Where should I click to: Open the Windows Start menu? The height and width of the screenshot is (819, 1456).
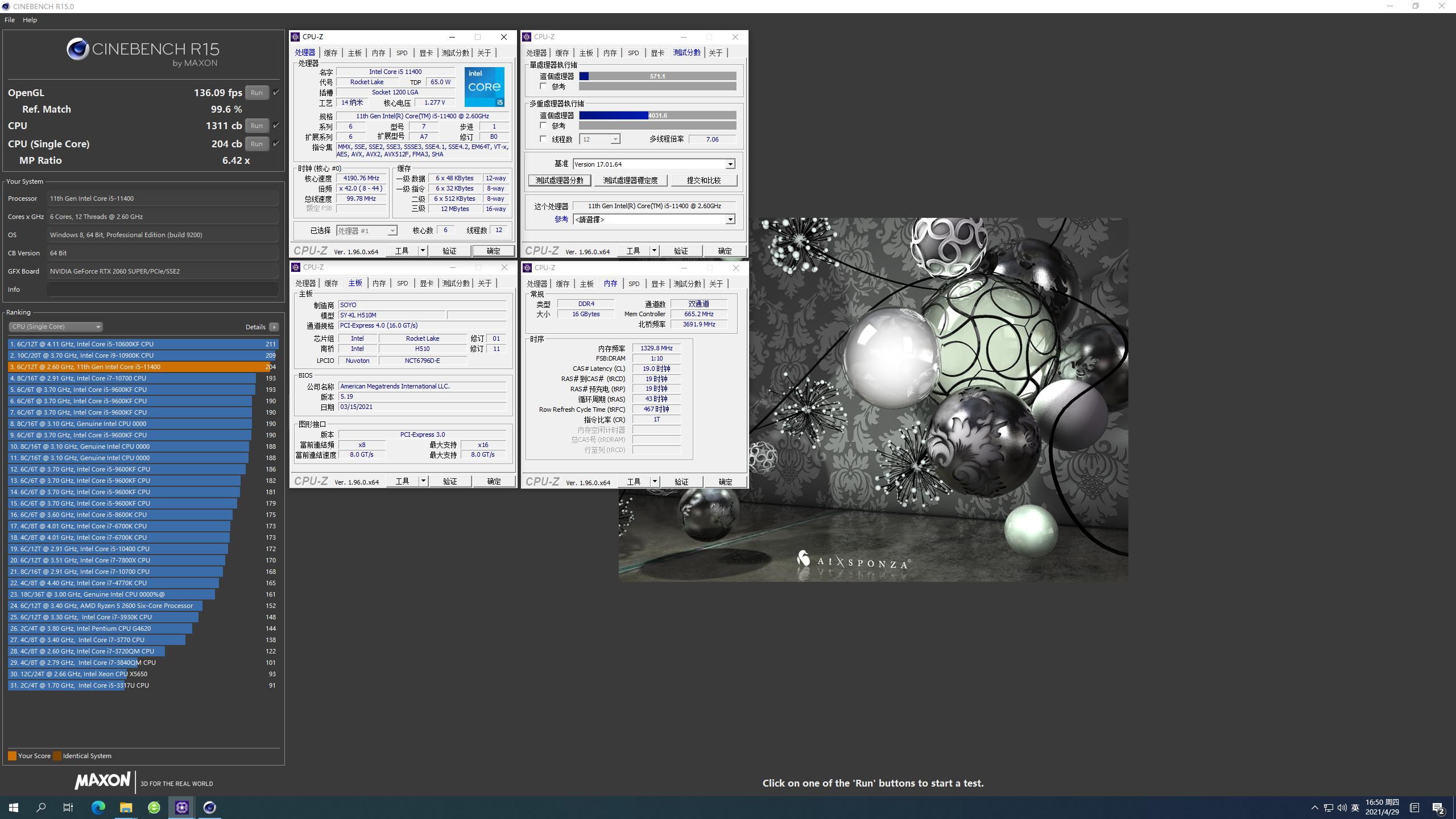(14, 807)
